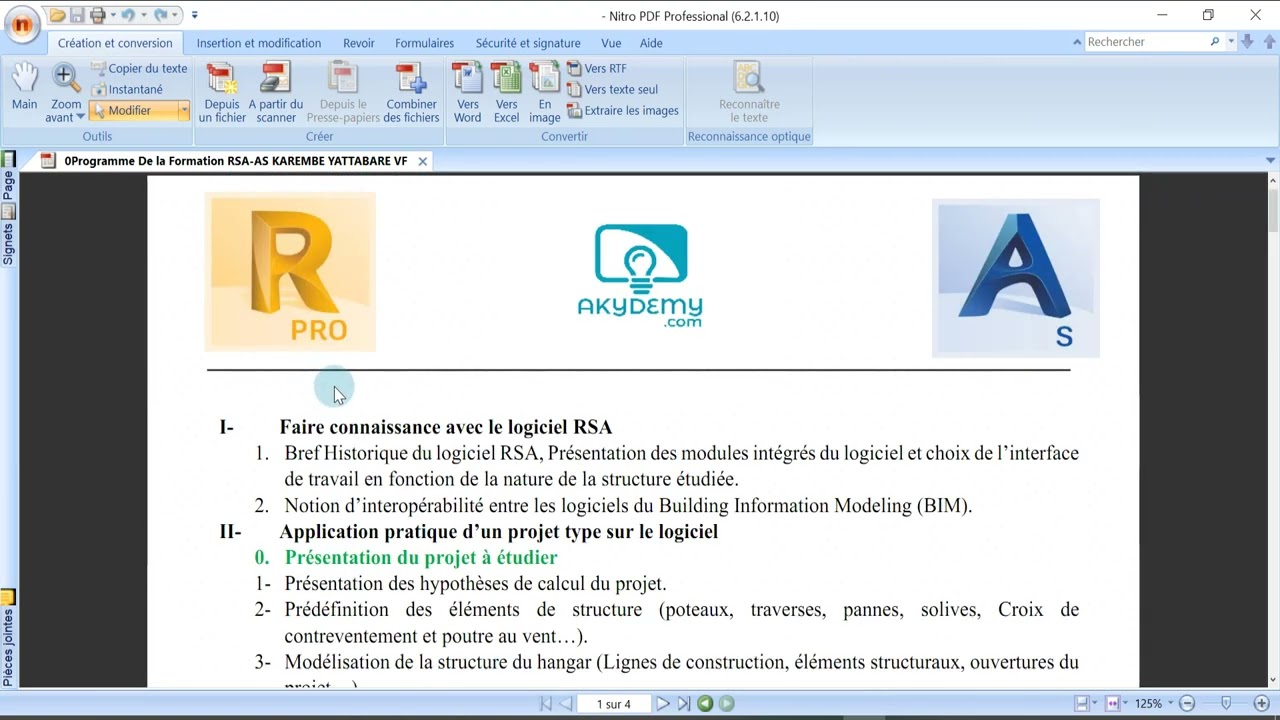Select the Instantané snapshot tool

click(x=127, y=89)
